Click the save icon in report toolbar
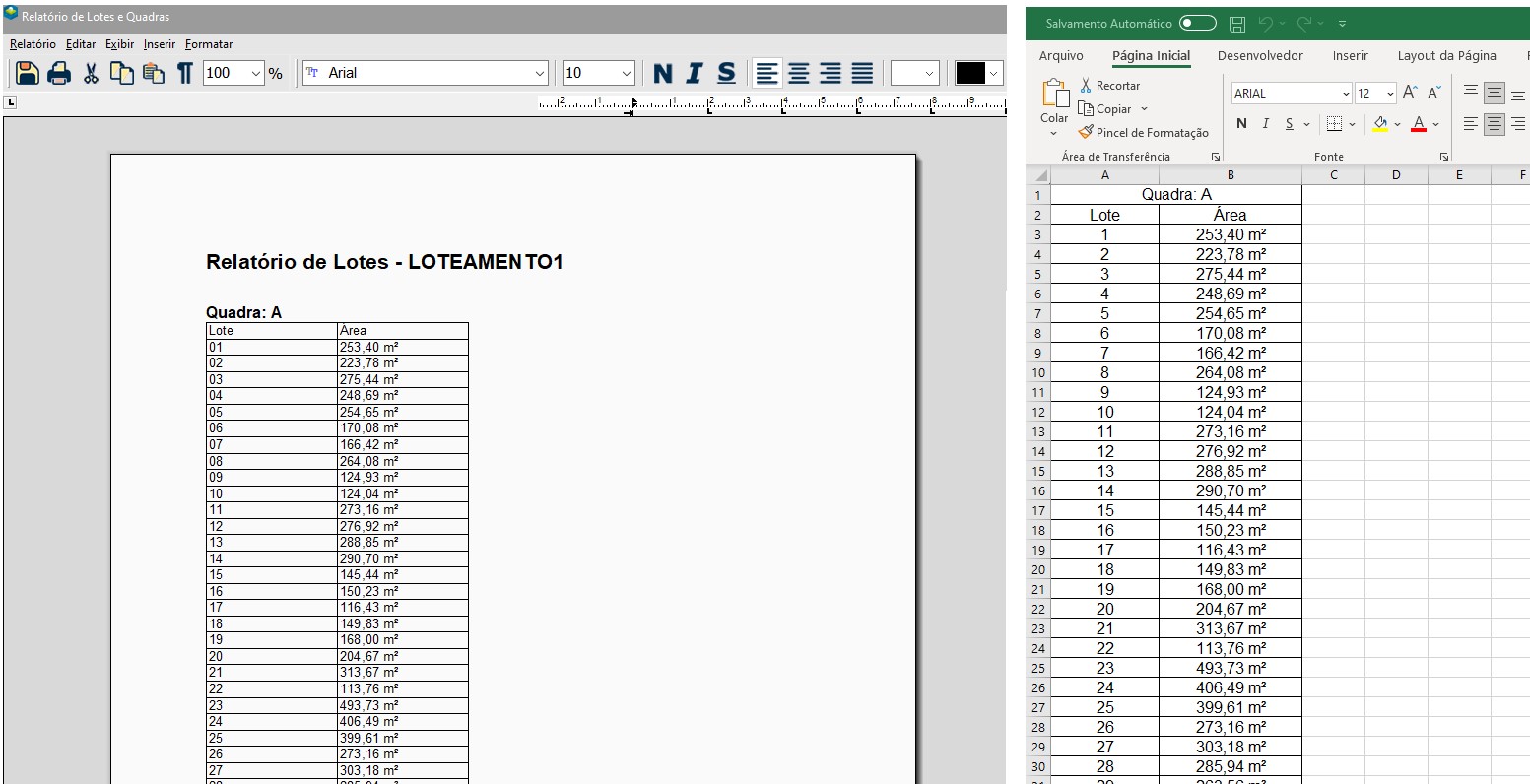Image resolution: width=1530 pixels, height=784 pixels. tap(28, 73)
